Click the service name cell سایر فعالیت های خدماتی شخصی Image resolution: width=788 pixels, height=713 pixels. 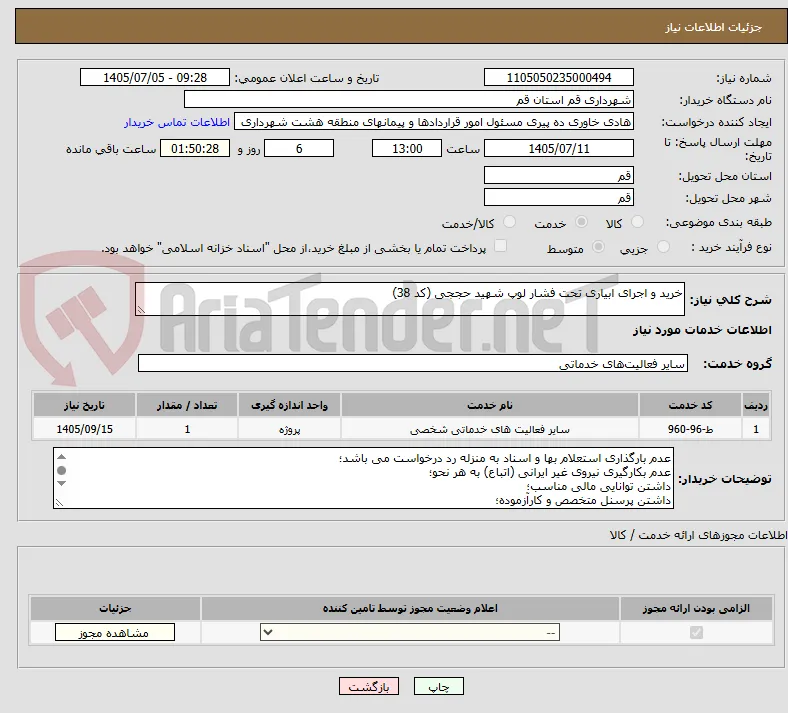point(490,429)
